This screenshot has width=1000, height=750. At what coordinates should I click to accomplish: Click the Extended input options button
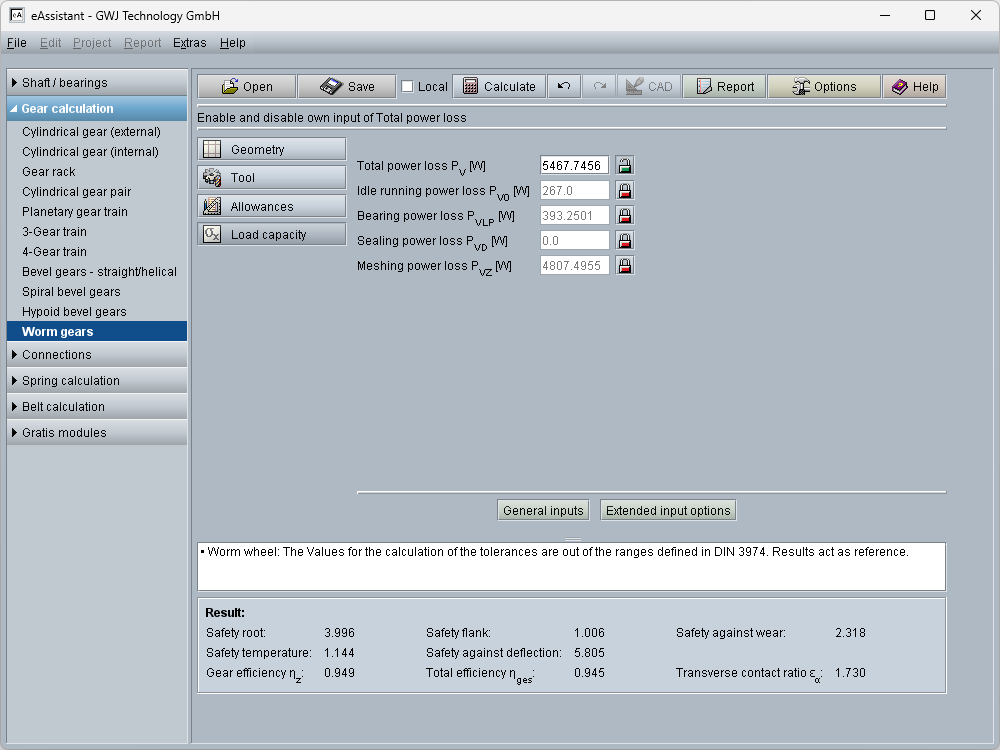pyautogui.click(x=668, y=511)
